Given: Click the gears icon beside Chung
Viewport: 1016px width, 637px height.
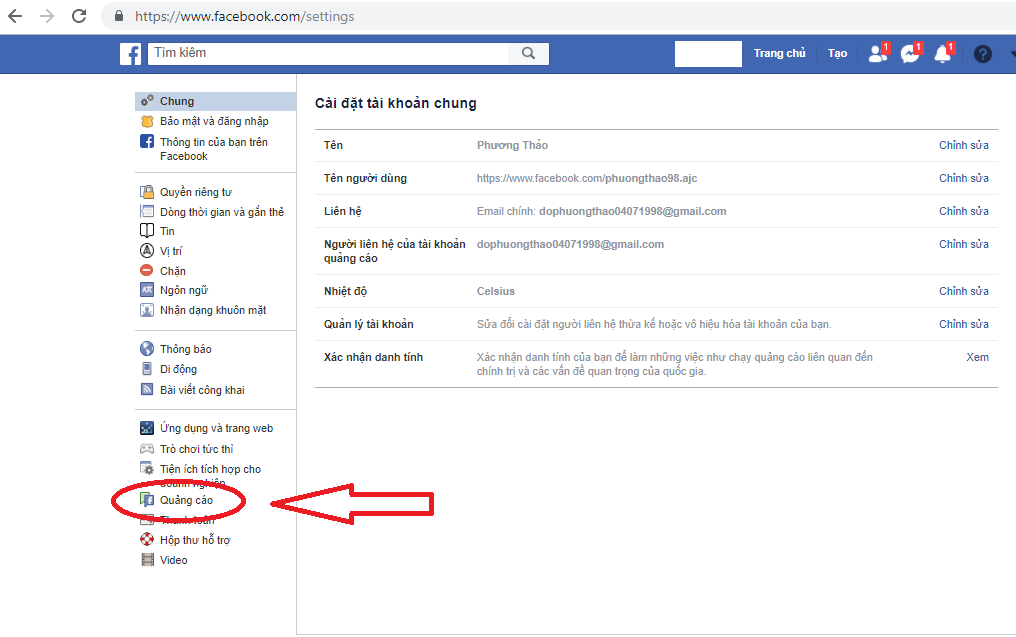Looking at the screenshot, I should pos(147,100).
